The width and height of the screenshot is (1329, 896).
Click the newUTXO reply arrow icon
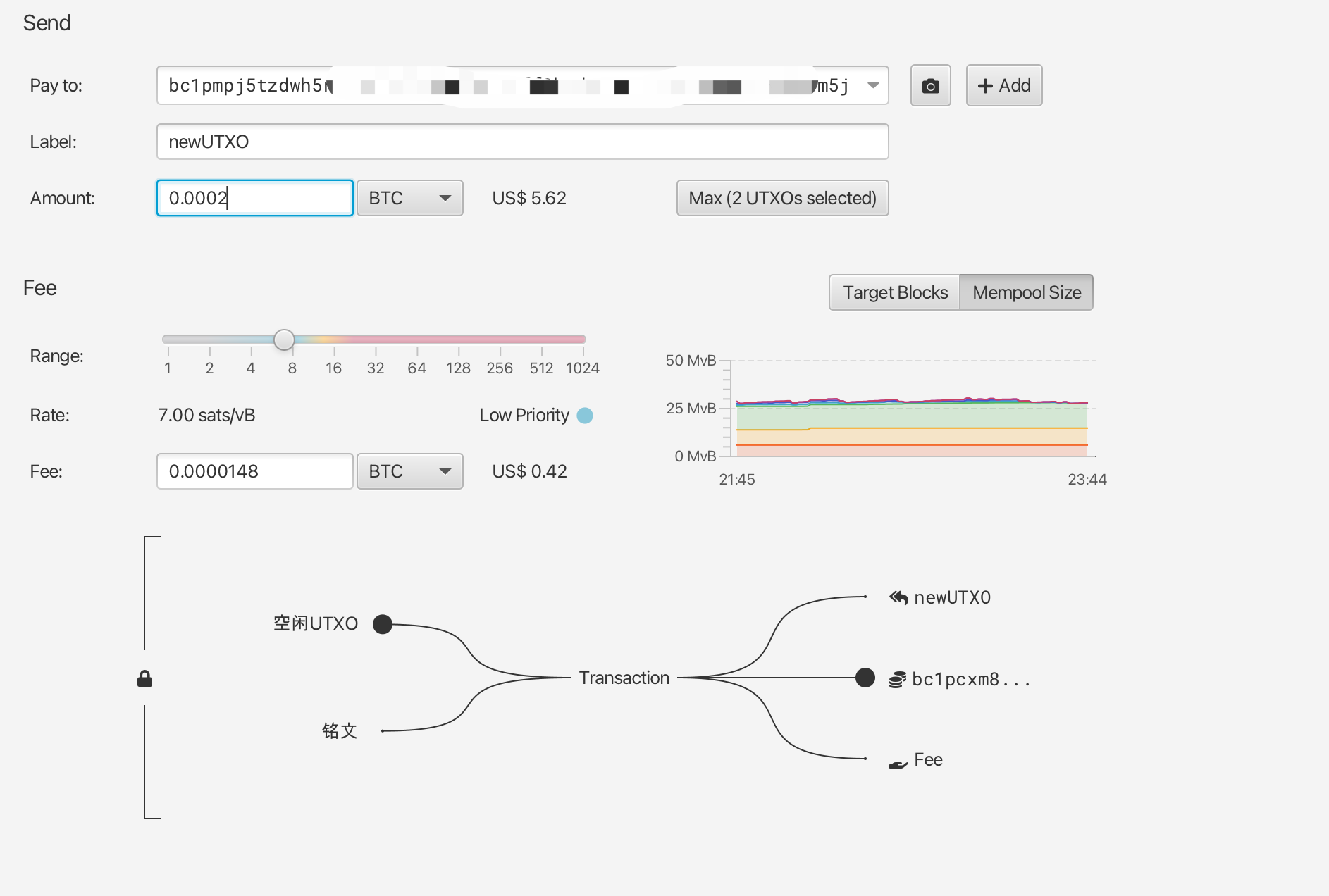pos(898,597)
